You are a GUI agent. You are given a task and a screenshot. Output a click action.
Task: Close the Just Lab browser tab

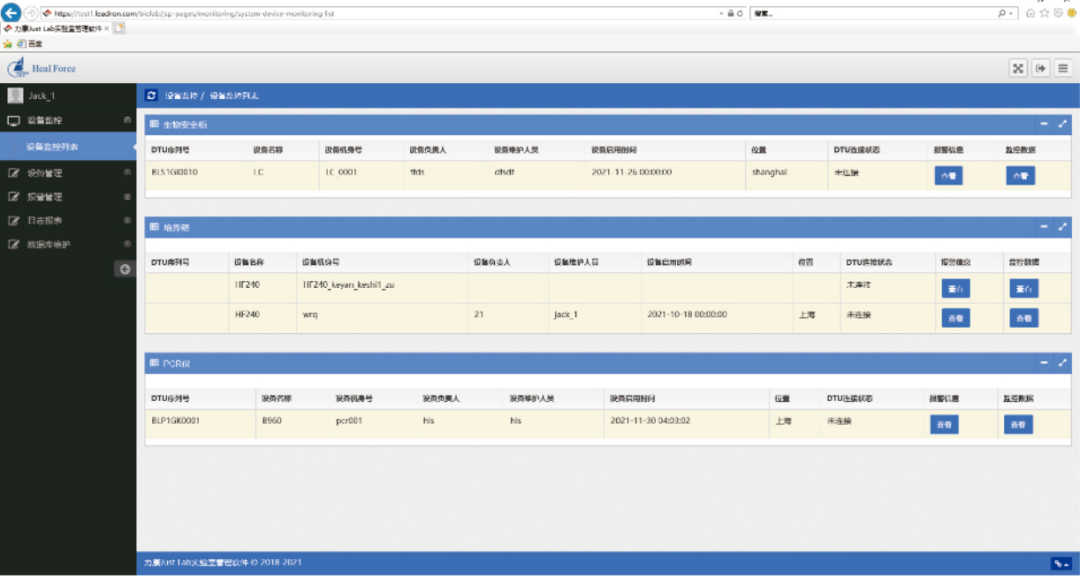click(x=107, y=29)
